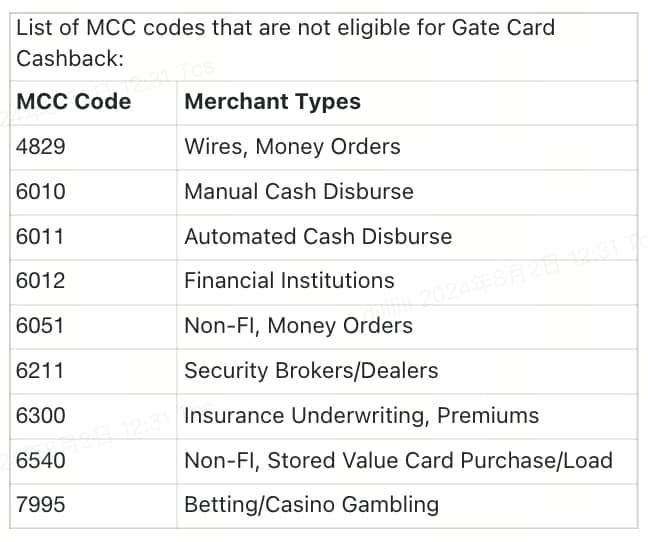Viewport: 648px width, 542px height.
Task: Select the 4829 code cell
Action: (41, 147)
